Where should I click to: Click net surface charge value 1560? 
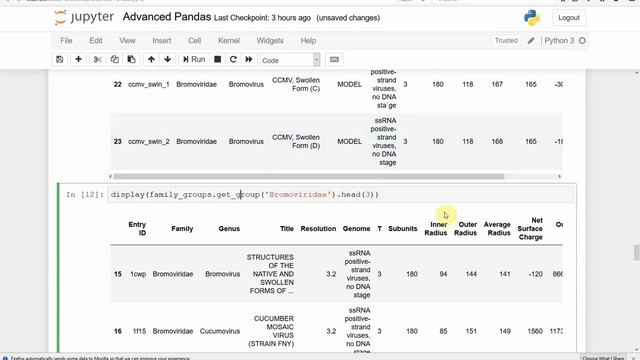(x=535, y=331)
